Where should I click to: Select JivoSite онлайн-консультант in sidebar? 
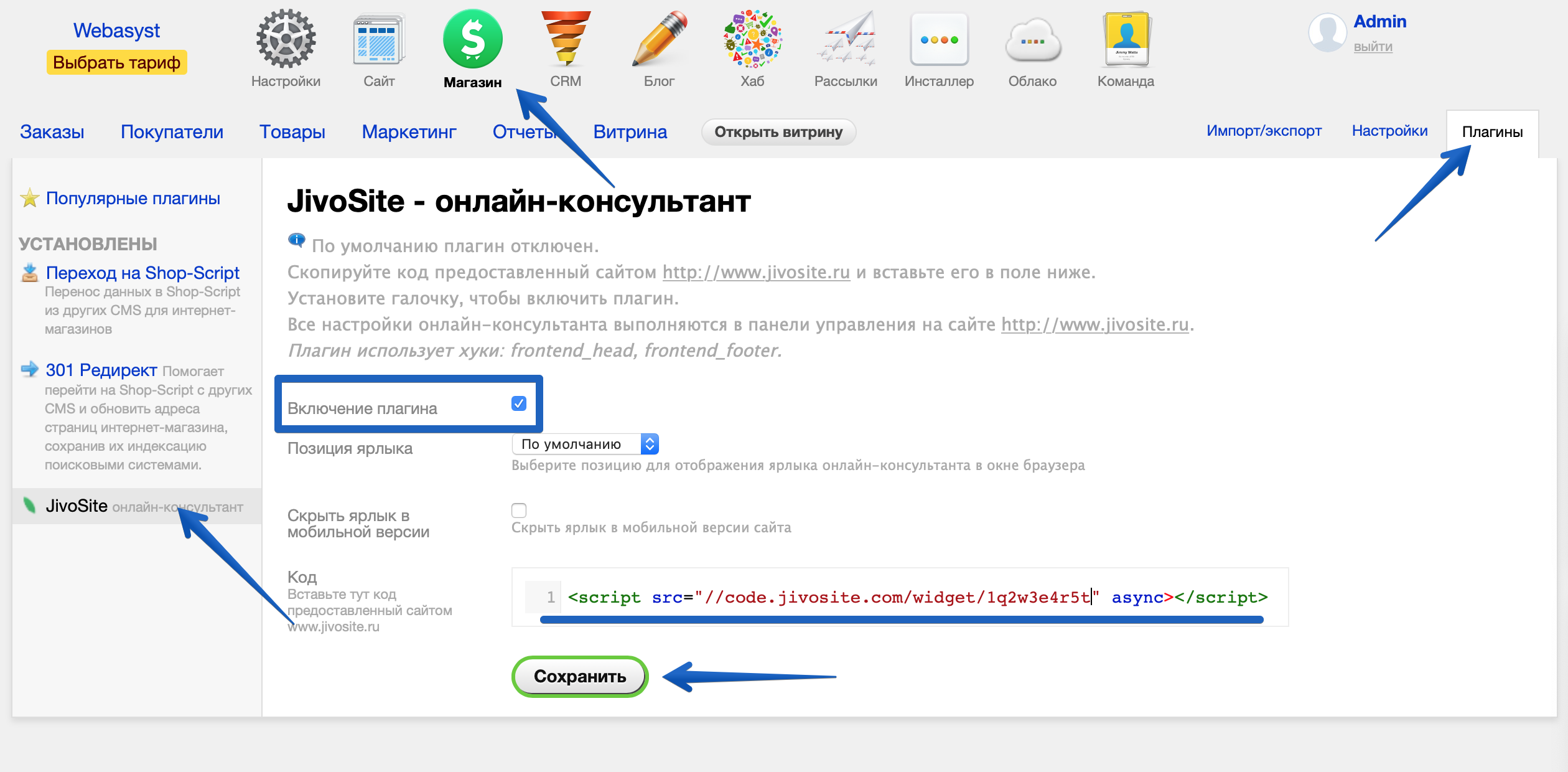pos(137,506)
